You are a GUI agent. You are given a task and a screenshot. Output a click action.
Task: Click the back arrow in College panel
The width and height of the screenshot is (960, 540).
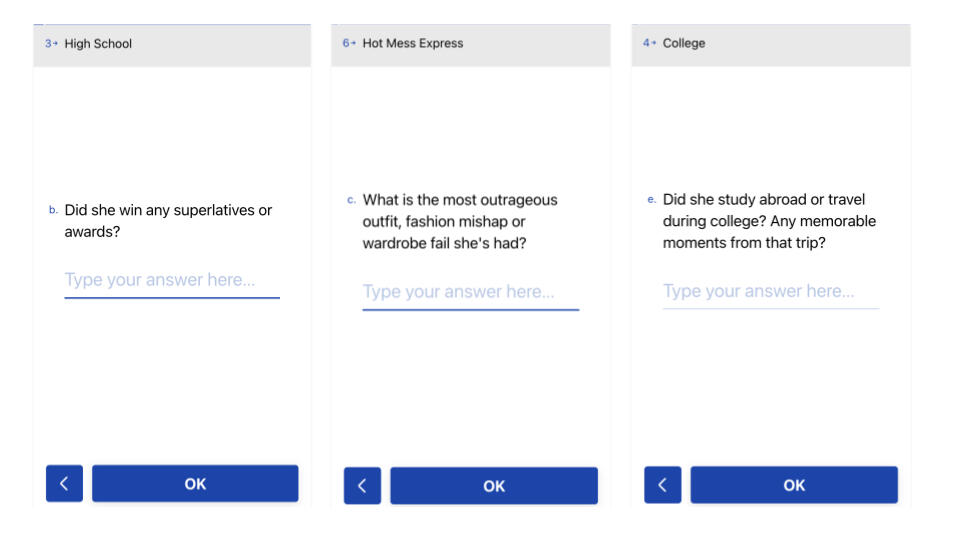tap(662, 485)
